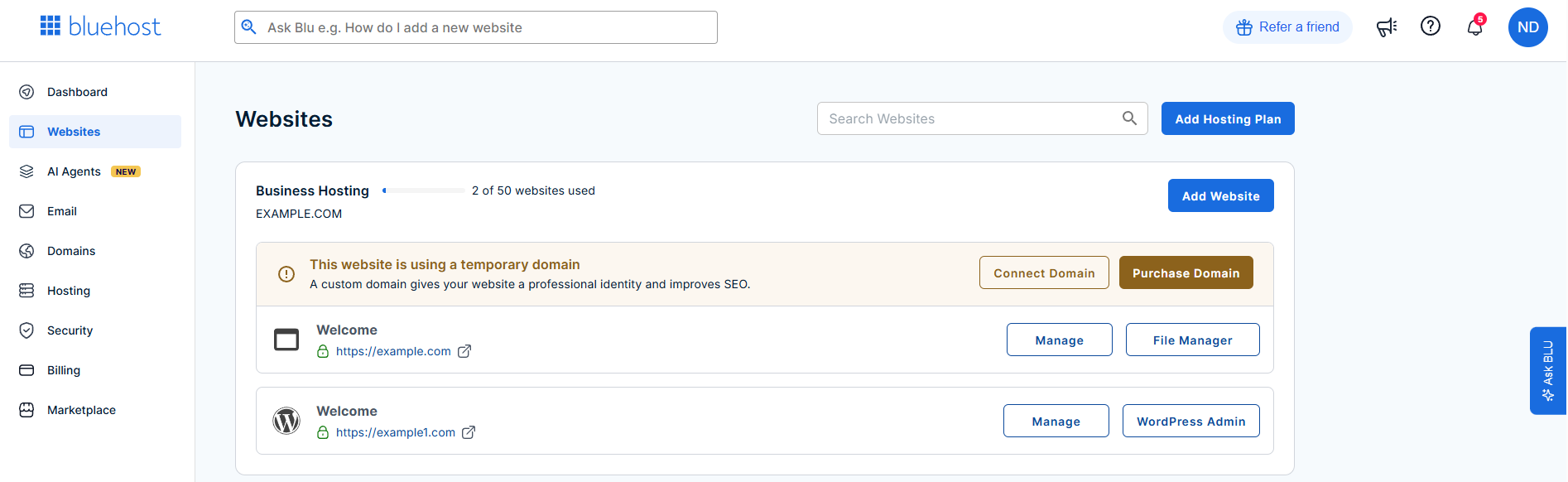Image resolution: width=1568 pixels, height=482 pixels.
Task: Open the help question mark icon
Action: (x=1431, y=27)
